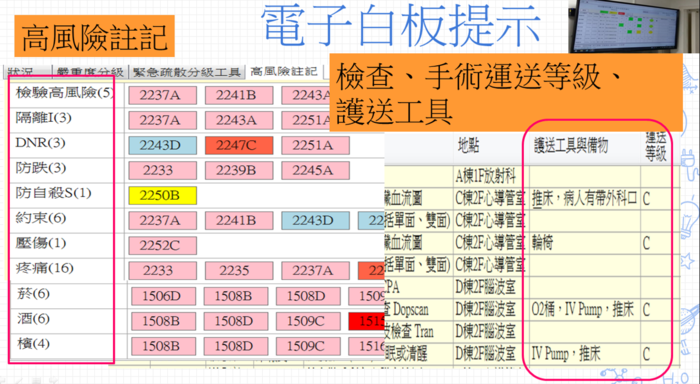Open blue bed 2243D in 約束 row
The image size is (700, 384).
coord(315,221)
